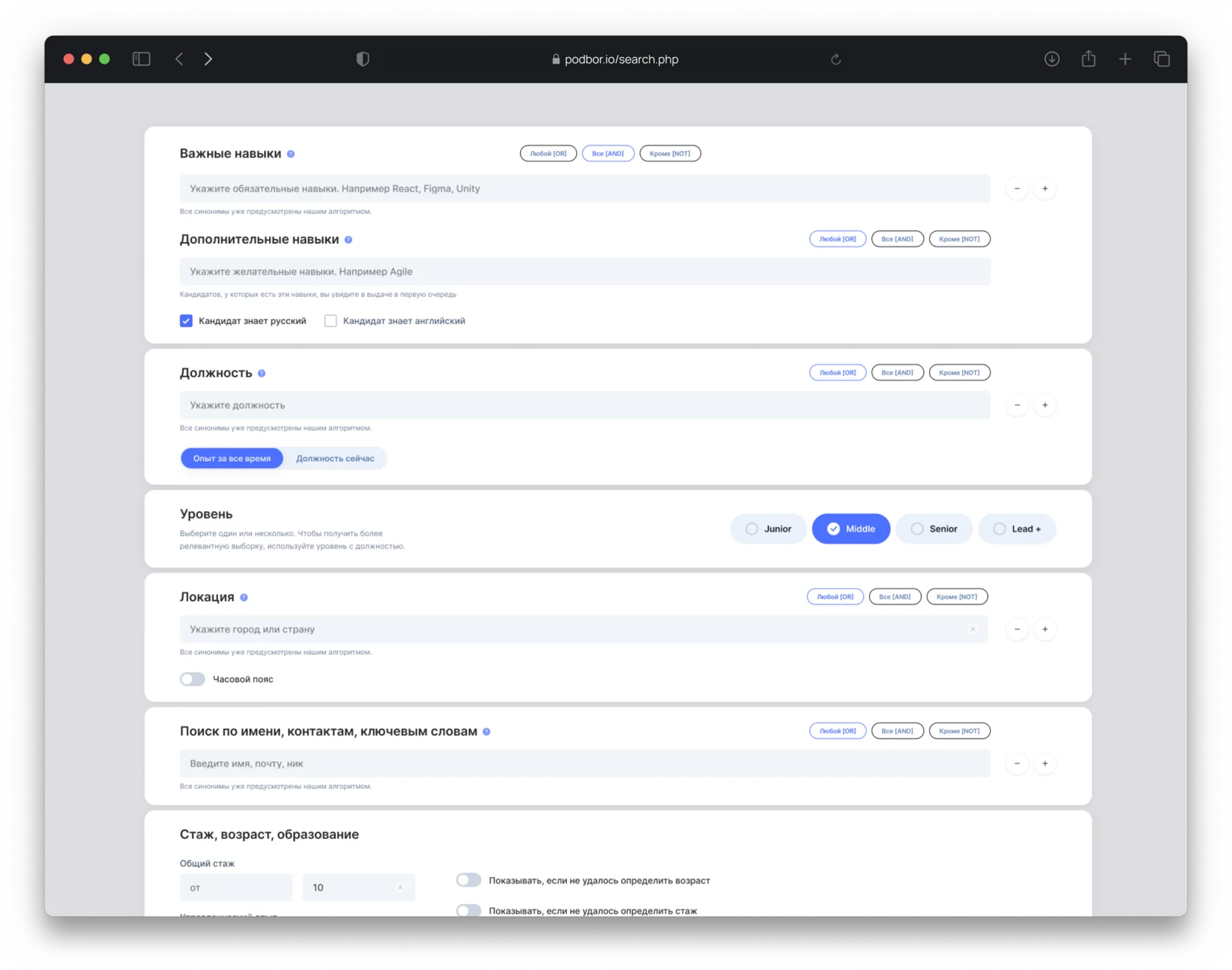Focus the required skills input field
1232x970 pixels.
point(585,188)
